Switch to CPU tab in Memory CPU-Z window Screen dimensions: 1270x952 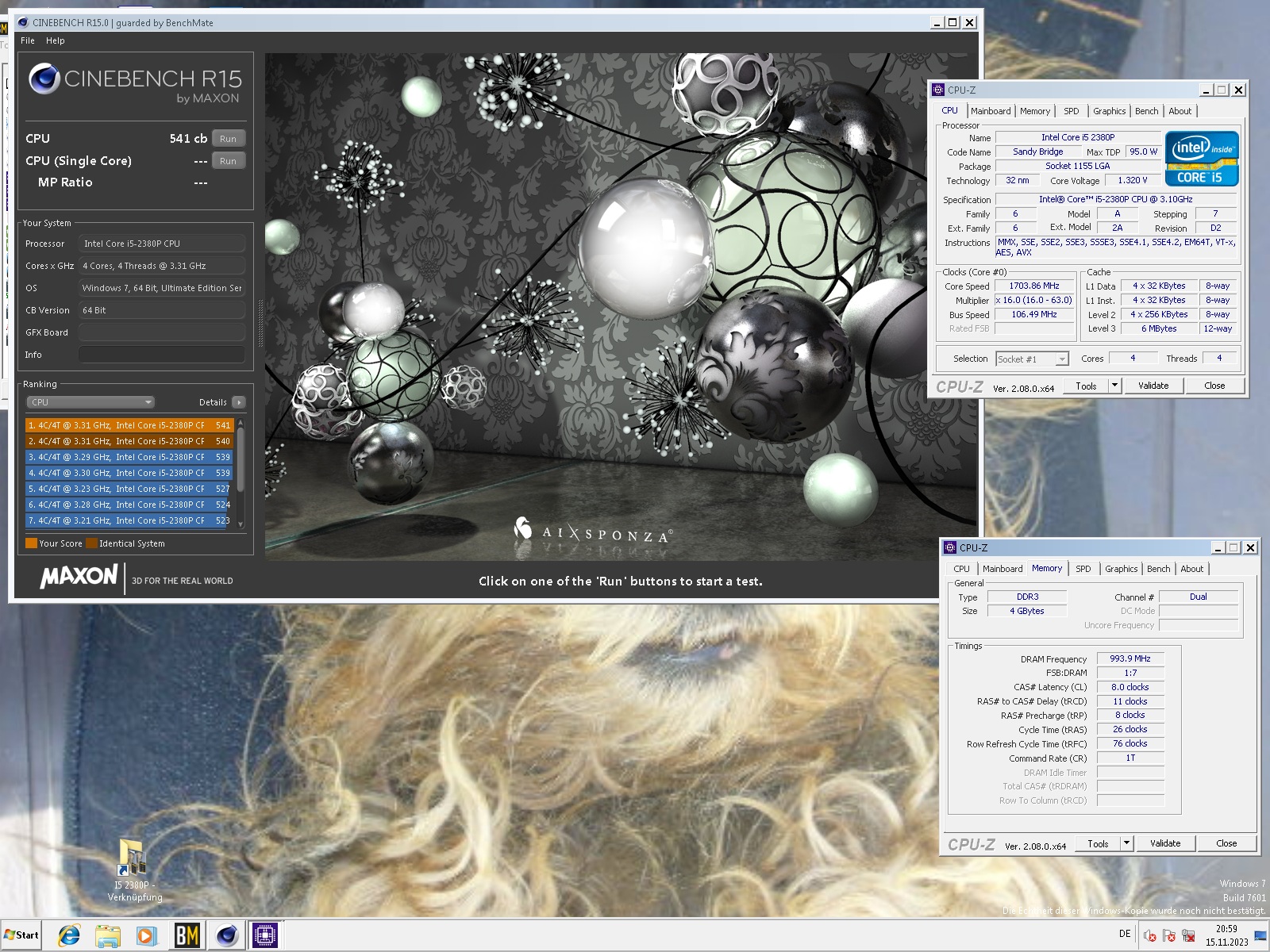click(x=962, y=569)
